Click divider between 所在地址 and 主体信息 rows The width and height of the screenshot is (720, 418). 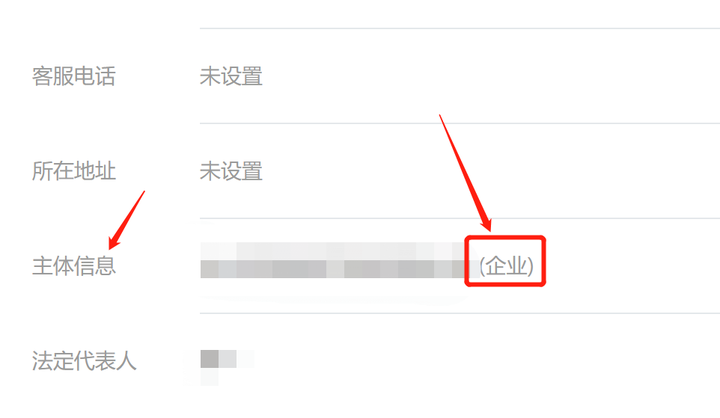click(x=460, y=218)
